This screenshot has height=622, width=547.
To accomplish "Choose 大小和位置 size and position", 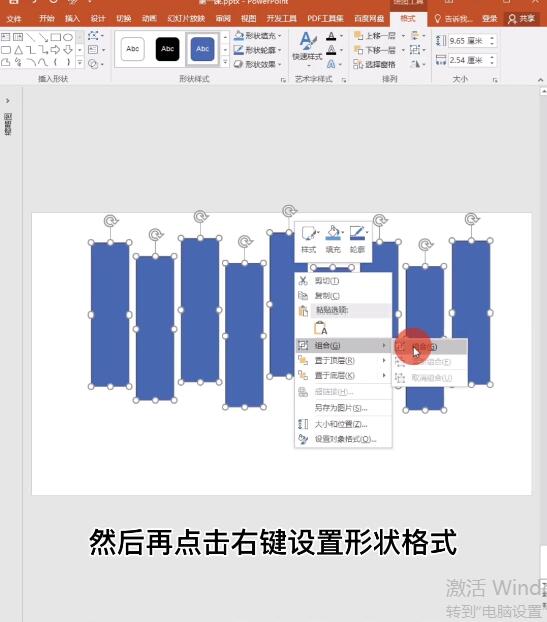I will point(343,424).
